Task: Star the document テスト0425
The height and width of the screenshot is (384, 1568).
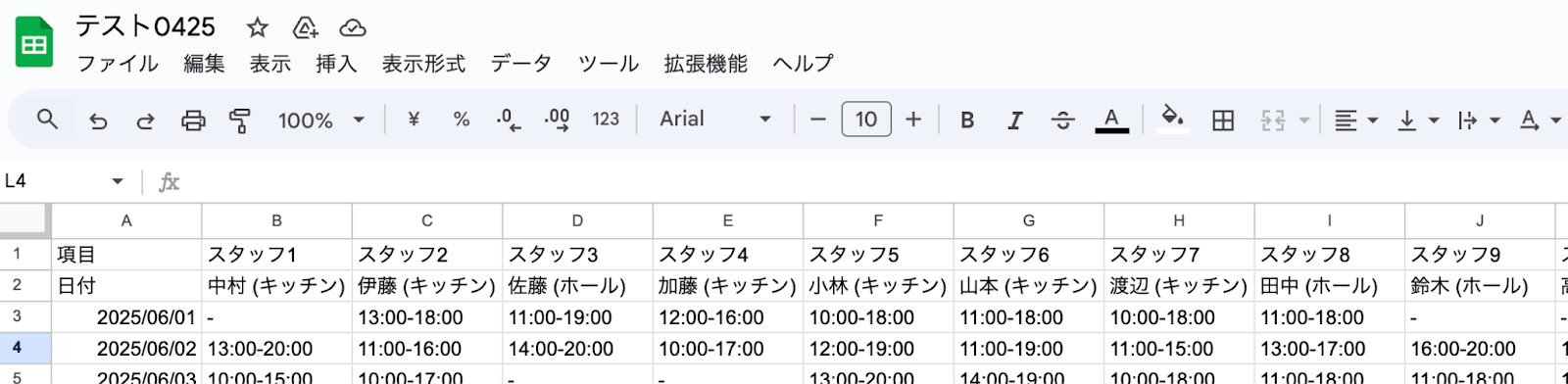Action: pos(258,27)
